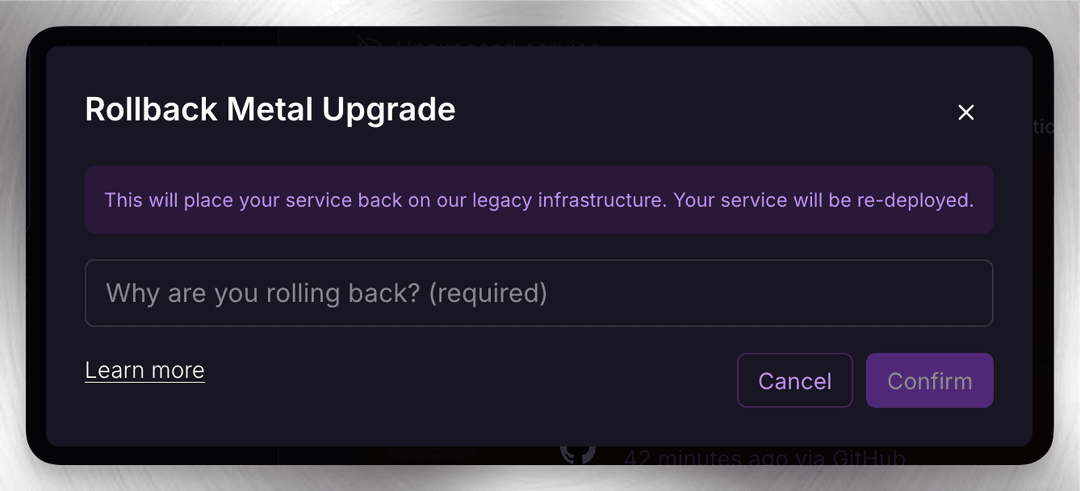The image size is (1080, 491).
Task: Open the Learn more link
Action: click(x=145, y=370)
